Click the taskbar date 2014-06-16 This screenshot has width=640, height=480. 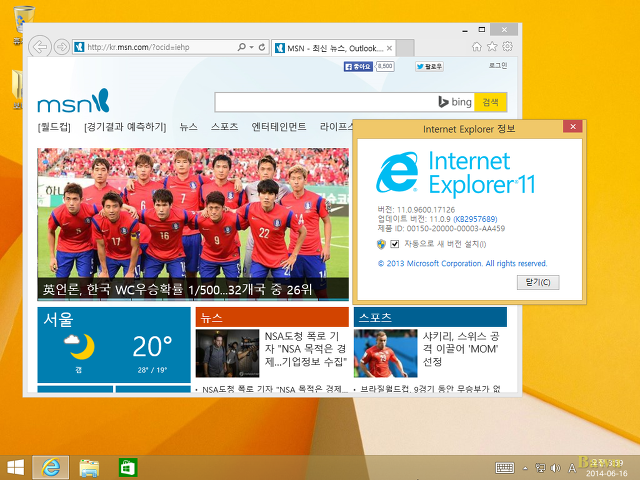607,473
